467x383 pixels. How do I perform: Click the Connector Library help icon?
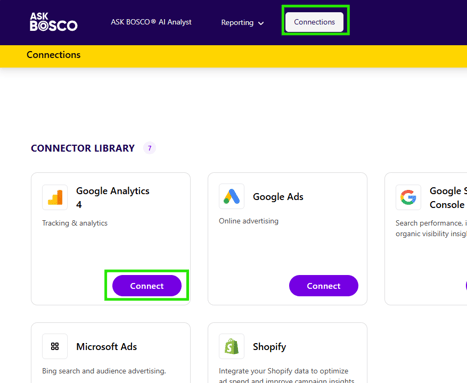point(150,148)
